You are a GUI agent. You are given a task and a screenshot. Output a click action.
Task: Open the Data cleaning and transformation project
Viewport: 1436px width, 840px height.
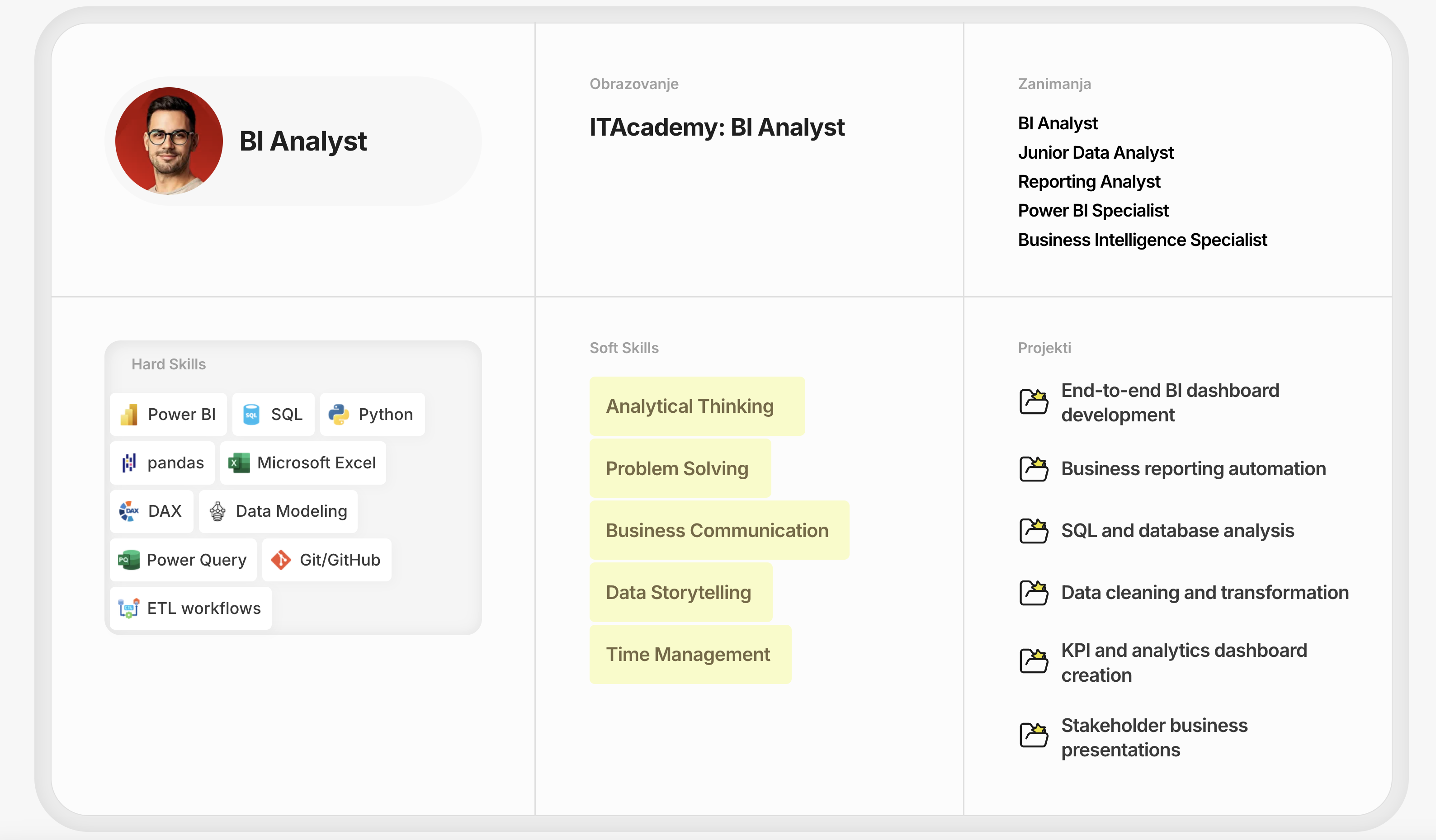1205,593
